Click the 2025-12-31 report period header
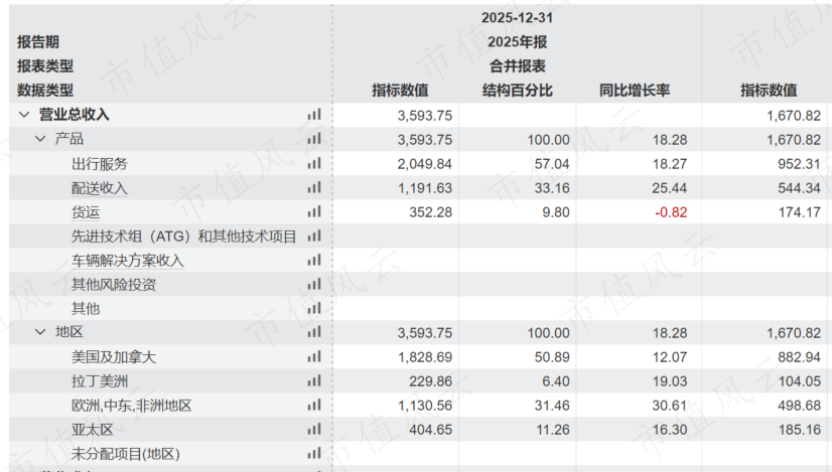The image size is (832, 472). pos(517,18)
